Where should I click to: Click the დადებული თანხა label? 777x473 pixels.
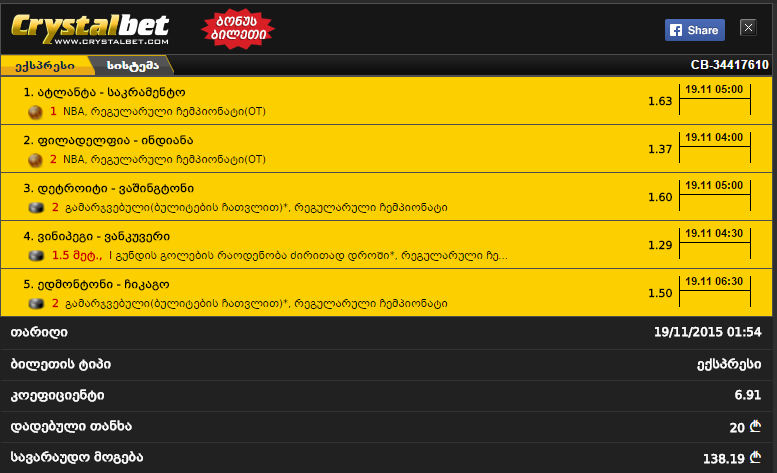(71, 426)
